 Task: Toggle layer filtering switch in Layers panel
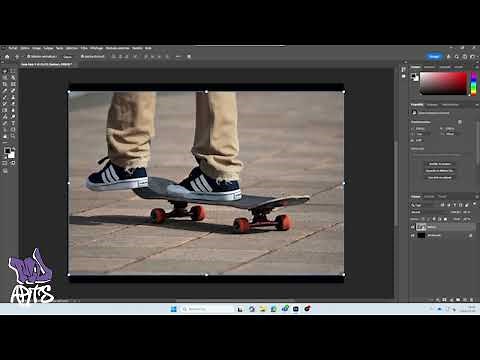point(474,204)
